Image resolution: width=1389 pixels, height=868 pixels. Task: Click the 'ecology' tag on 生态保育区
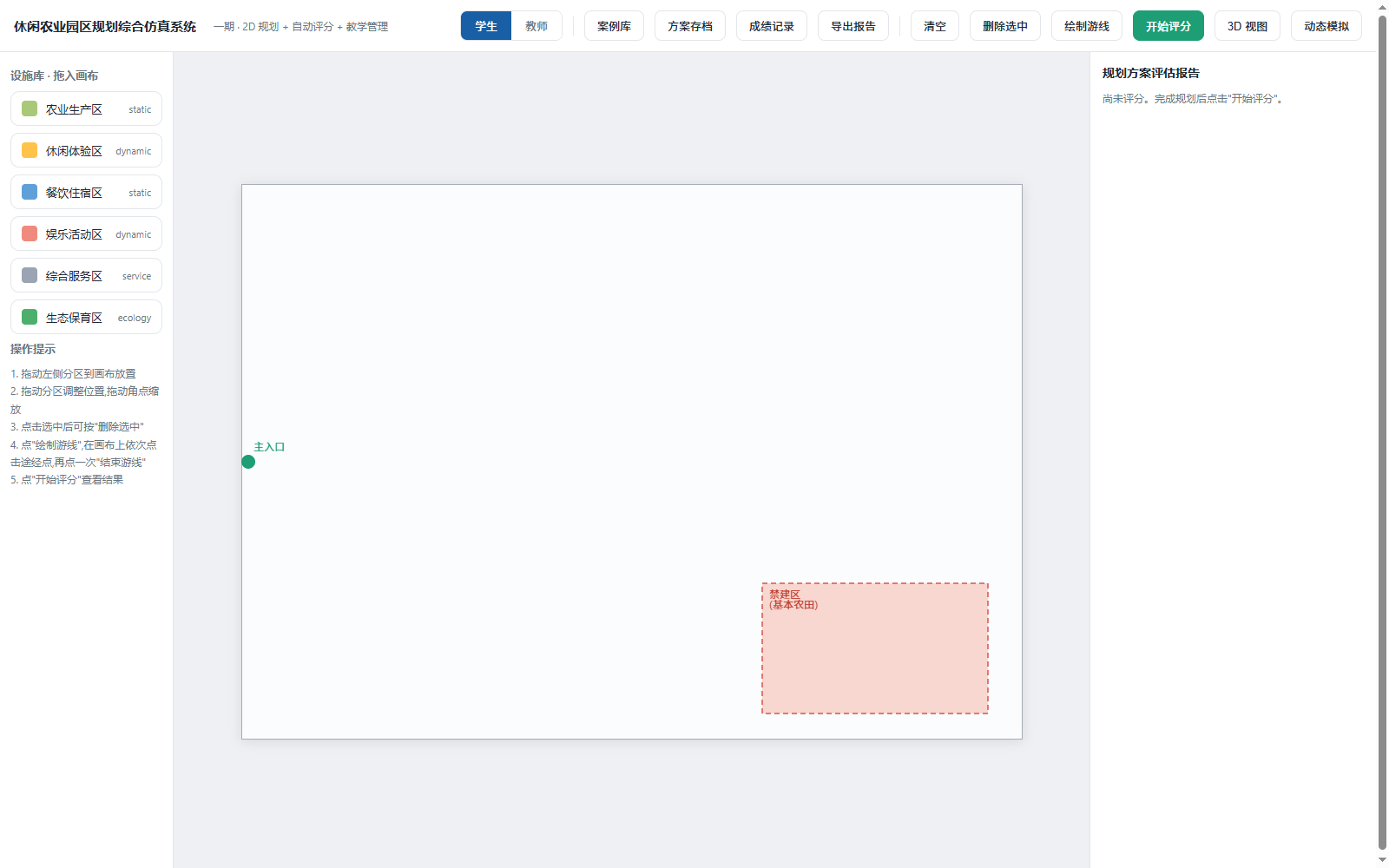pos(135,318)
